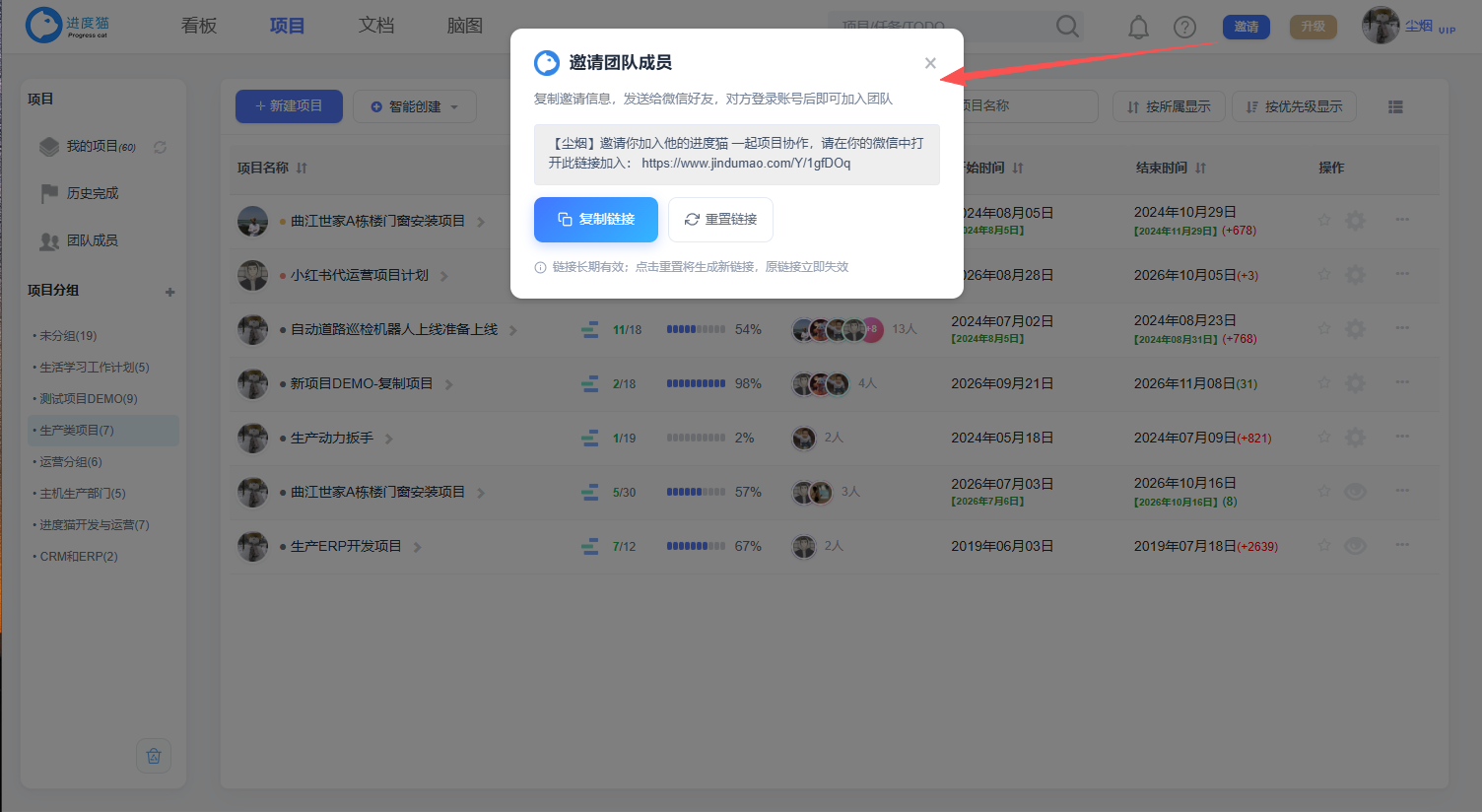Expand the 生产动力扳手 chevron
Viewport: 1483px width, 812px height.
[389, 439]
